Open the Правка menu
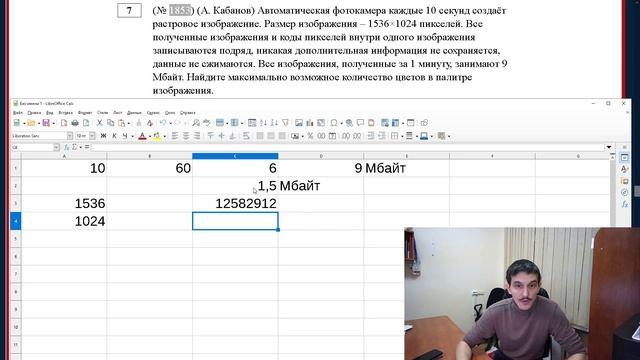Screen dimensions: 640x360 click(34, 113)
